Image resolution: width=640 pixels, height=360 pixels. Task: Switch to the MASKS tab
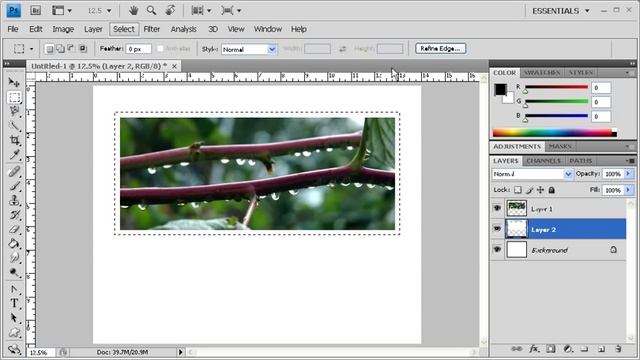pyautogui.click(x=560, y=146)
